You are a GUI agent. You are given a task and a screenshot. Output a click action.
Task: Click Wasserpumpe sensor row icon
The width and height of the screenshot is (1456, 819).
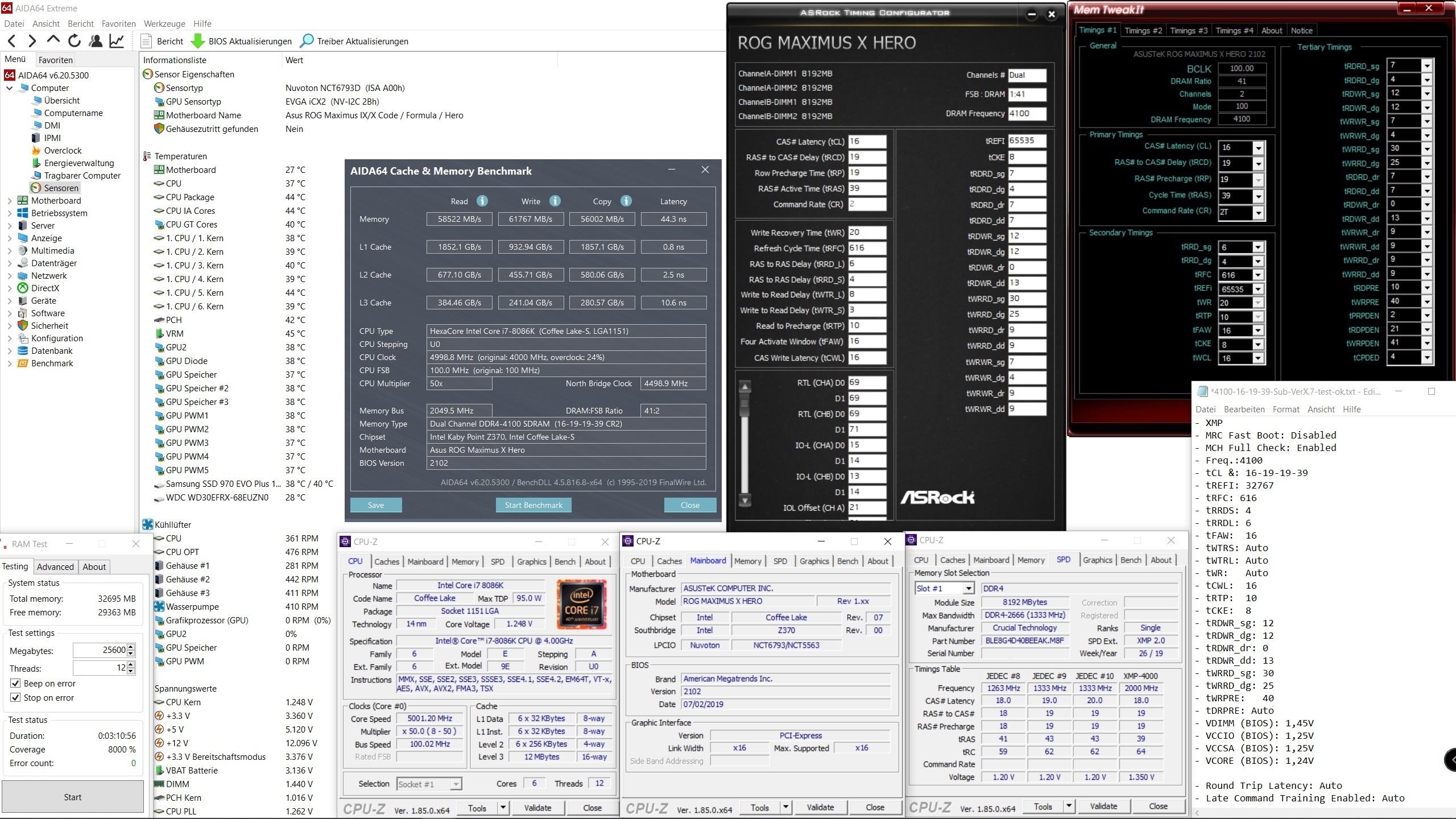click(159, 606)
